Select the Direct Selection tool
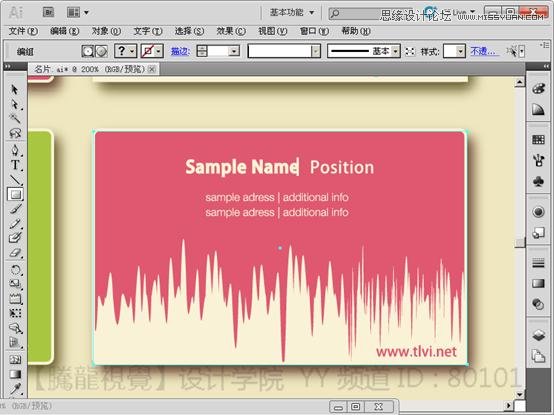Screen dimensions: 554x415 14,104
